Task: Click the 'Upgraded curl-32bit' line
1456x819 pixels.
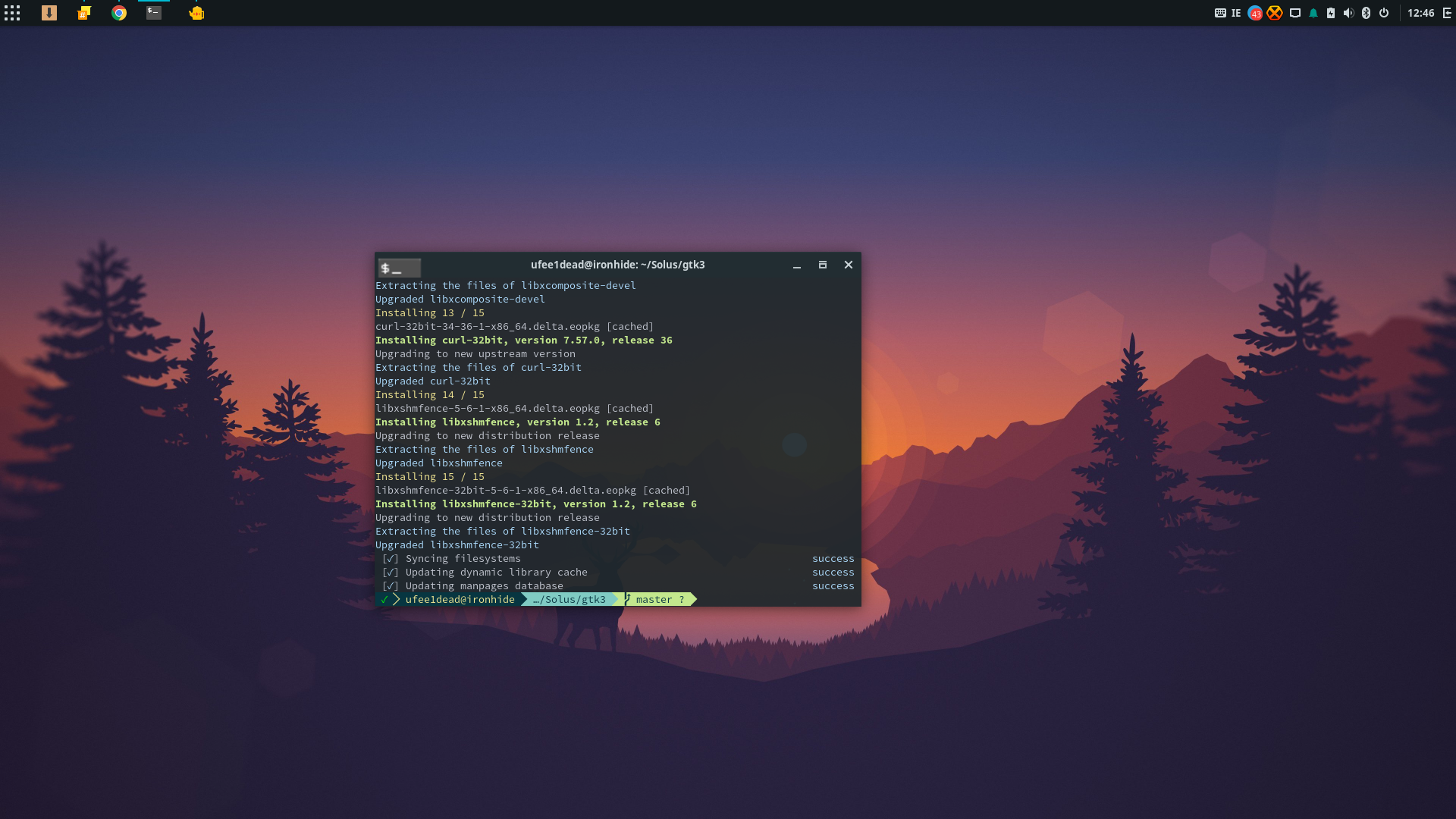Action: 433,381
